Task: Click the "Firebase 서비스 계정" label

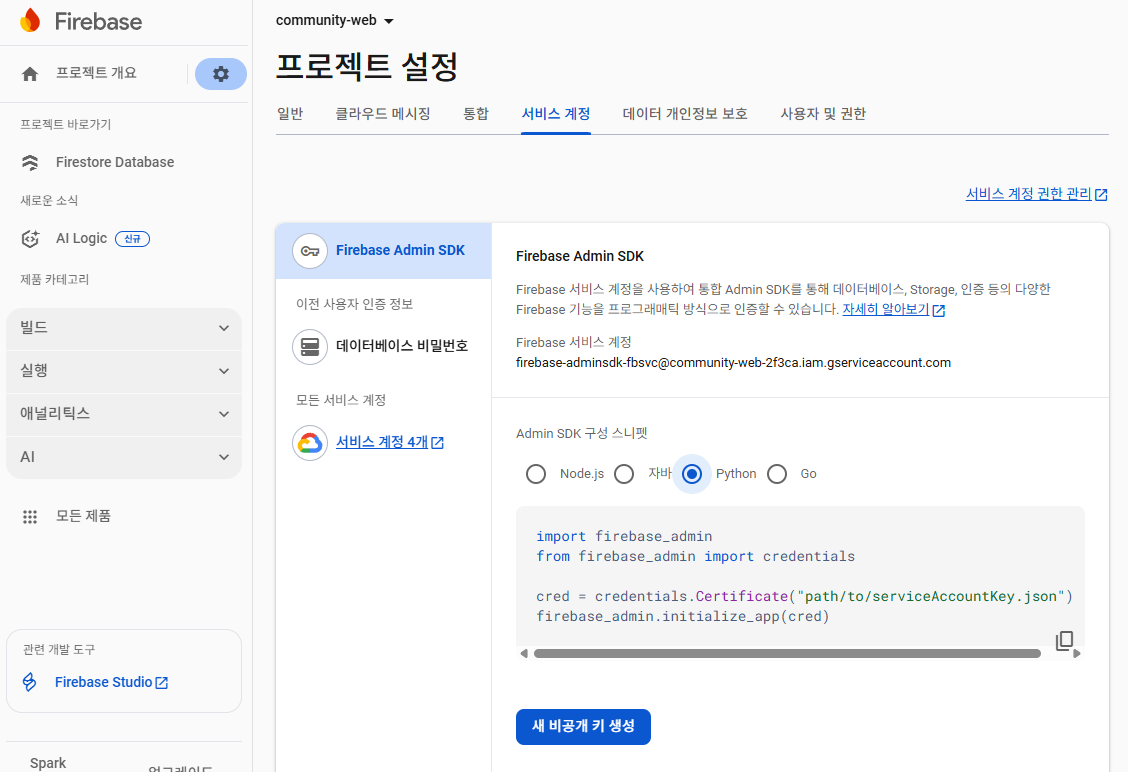Action: pyautogui.click(x=573, y=343)
